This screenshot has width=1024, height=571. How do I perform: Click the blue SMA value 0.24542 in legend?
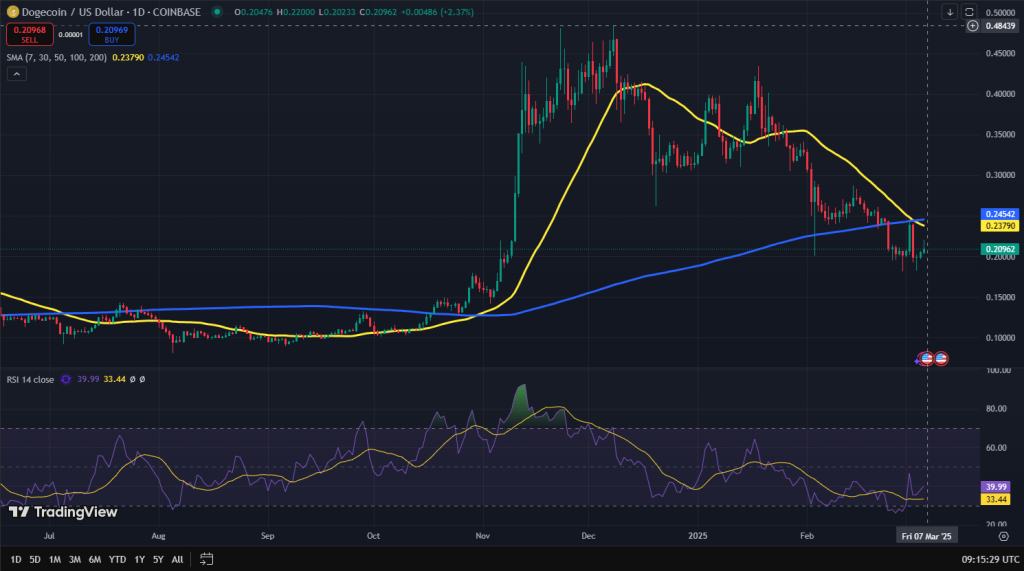[163, 57]
